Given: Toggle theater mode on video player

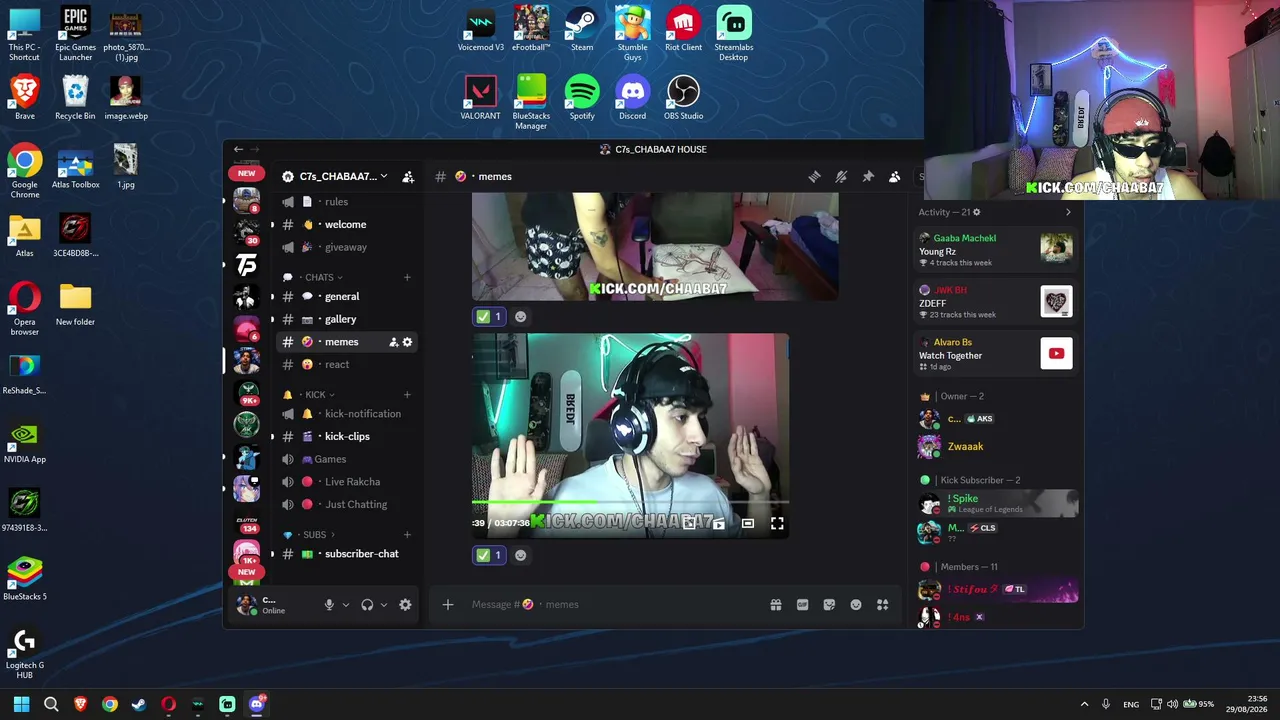Looking at the screenshot, I should pyautogui.click(x=747, y=523).
